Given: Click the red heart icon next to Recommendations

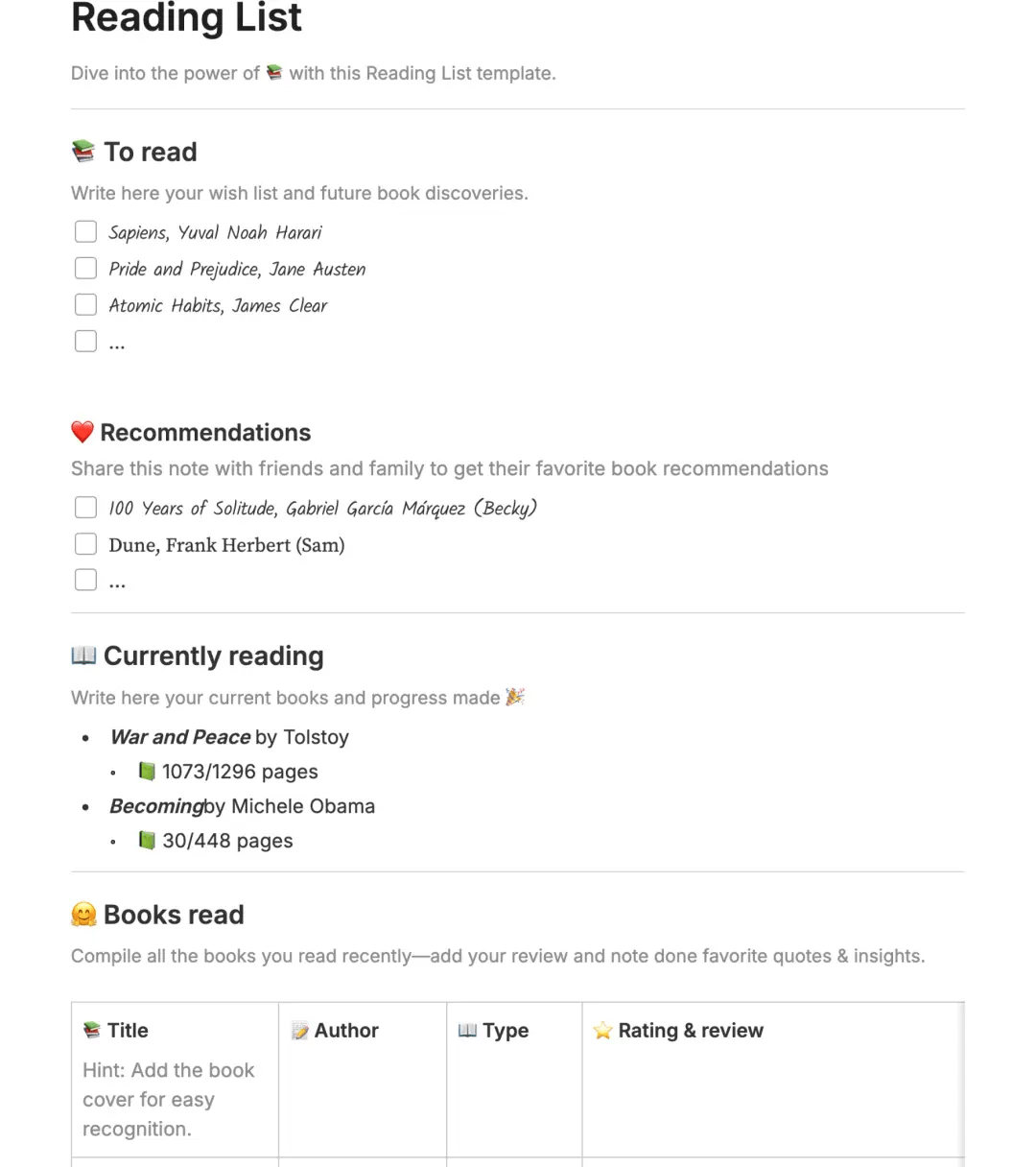Looking at the screenshot, I should click(x=82, y=432).
